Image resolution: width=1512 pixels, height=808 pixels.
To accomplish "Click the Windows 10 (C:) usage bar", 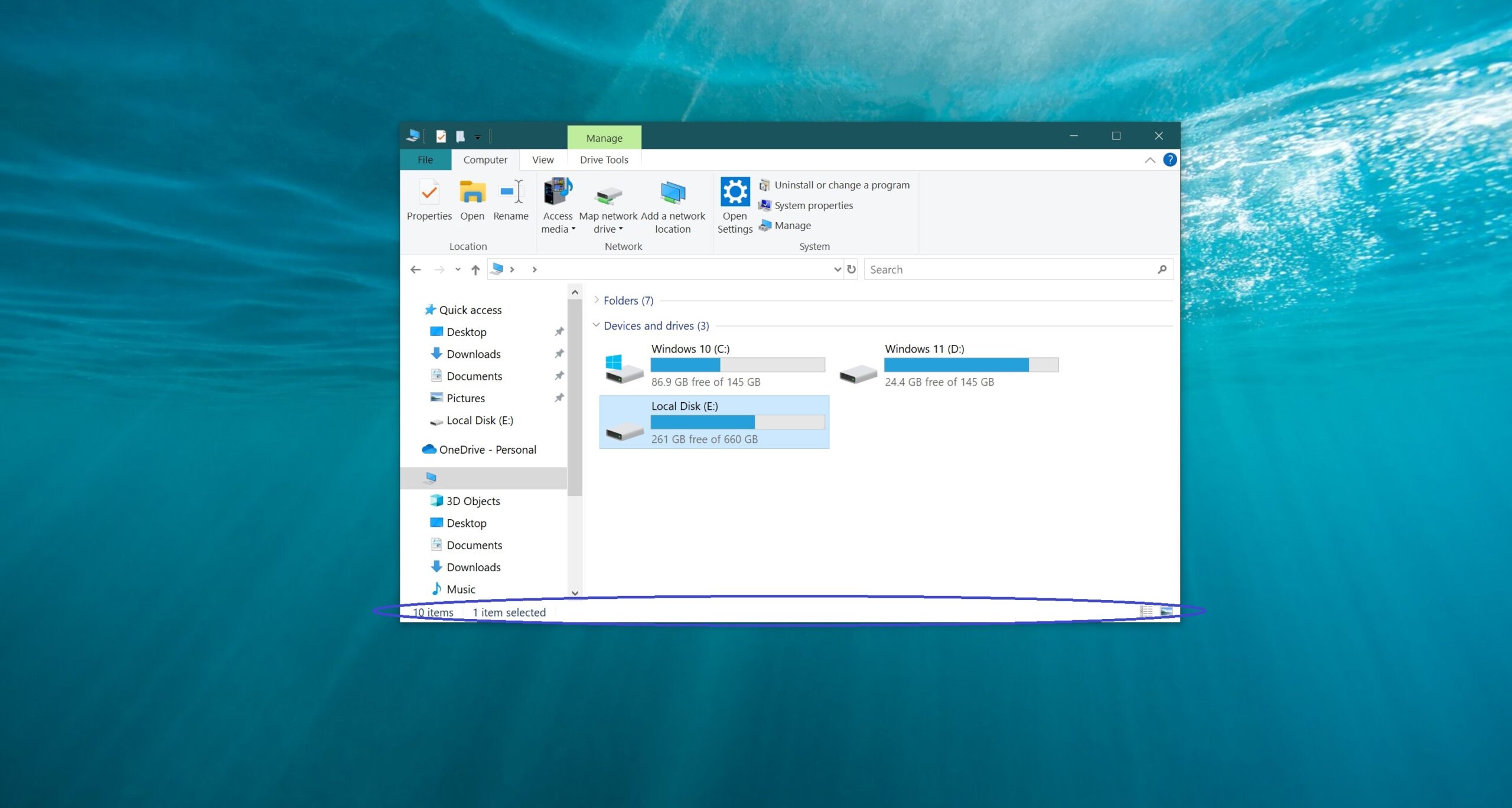I will [x=738, y=365].
